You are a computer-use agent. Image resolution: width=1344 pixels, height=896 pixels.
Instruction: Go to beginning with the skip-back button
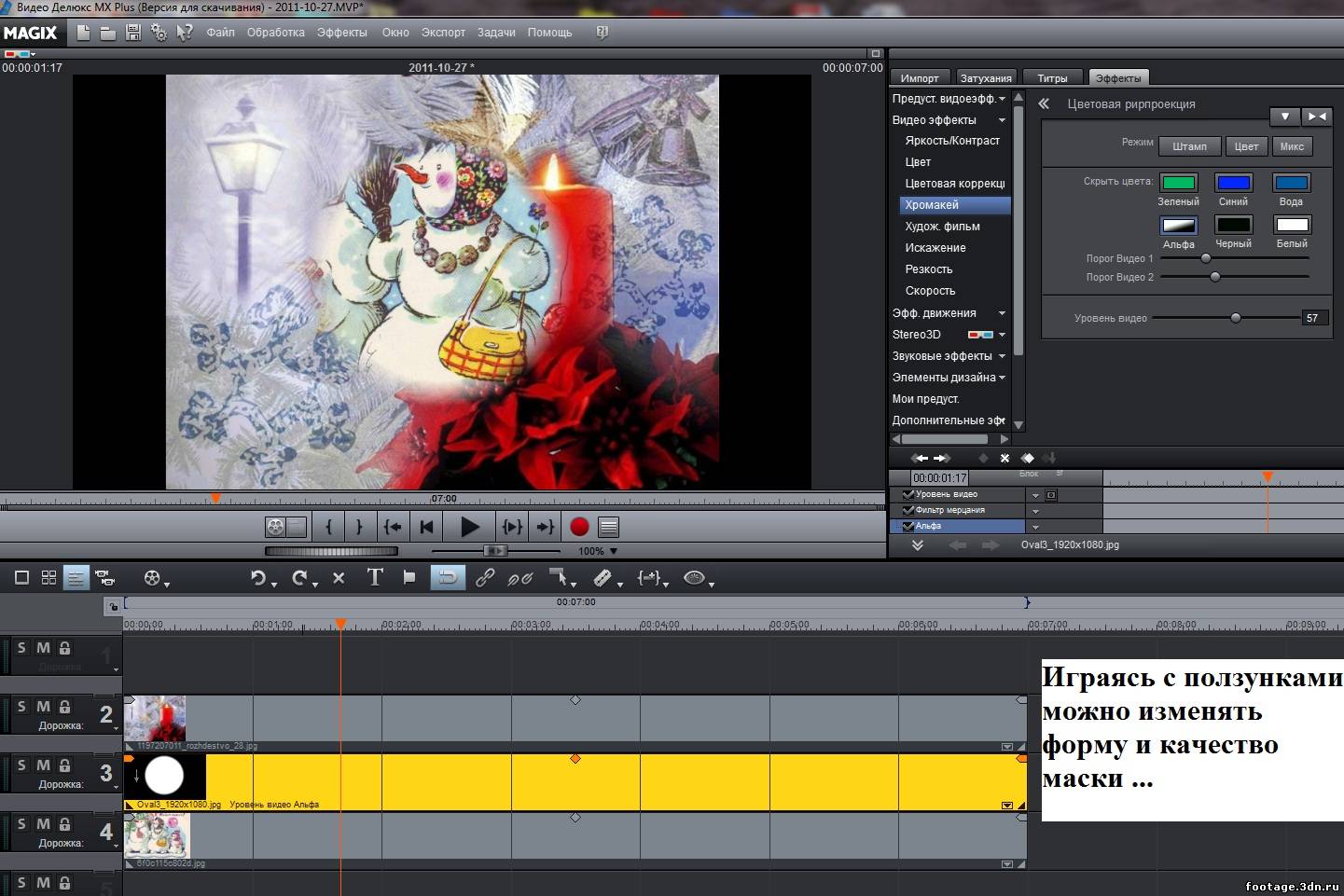click(427, 527)
